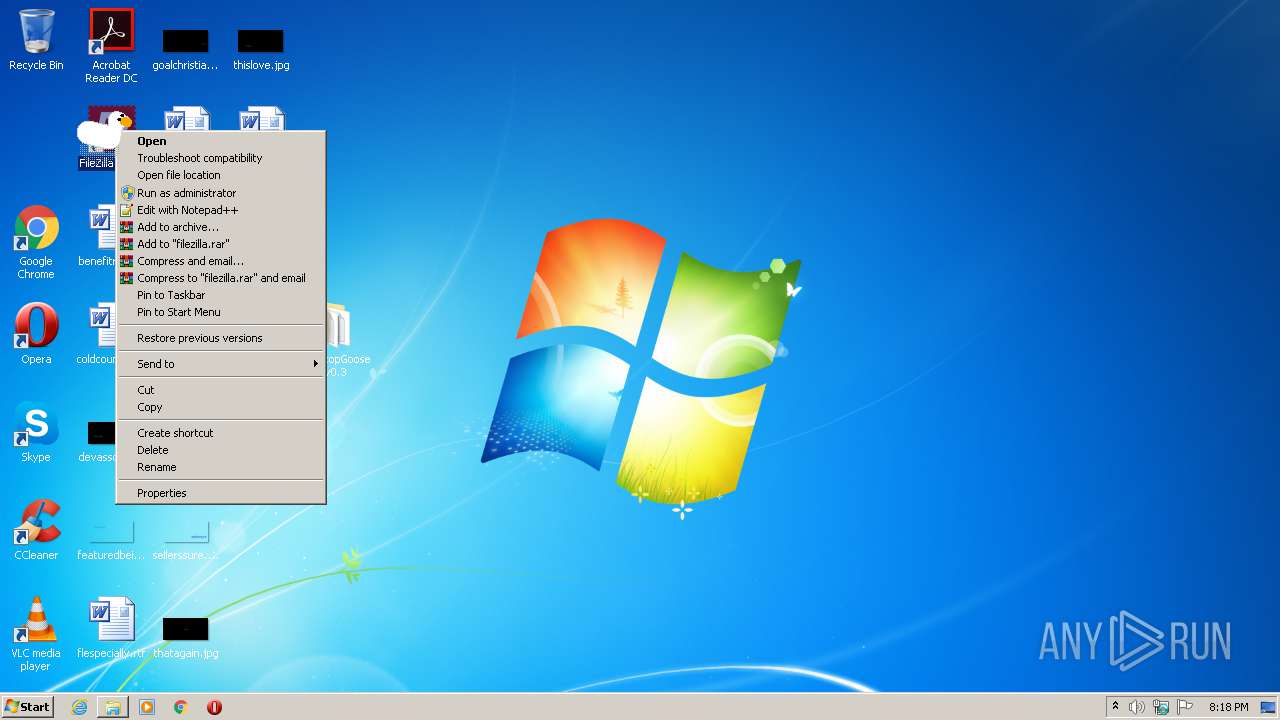Screen dimensions: 1280x720
Task: Open Opera from the taskbar
Action: 214,707
